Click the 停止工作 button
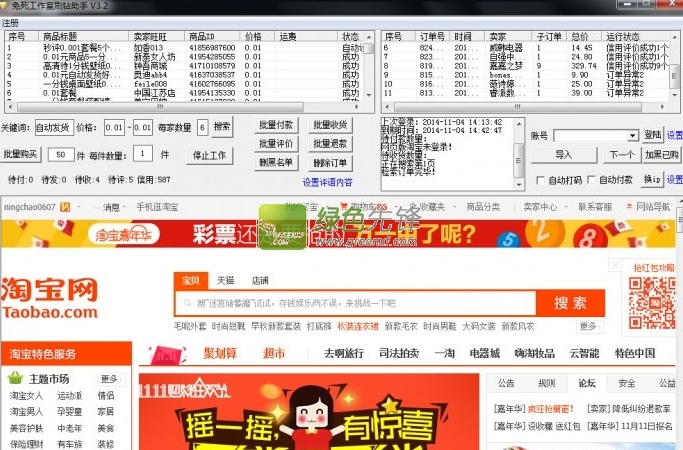The width and height of the screenshot is (683, 450). click(210, 156)
